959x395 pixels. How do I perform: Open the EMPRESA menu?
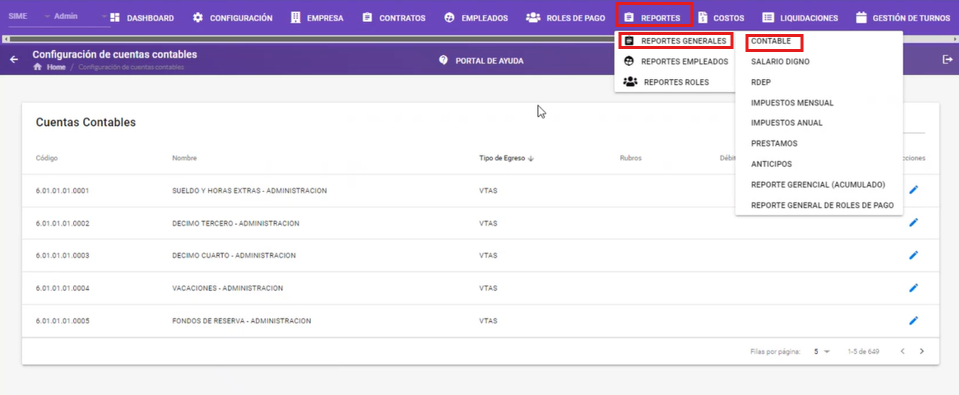(317, 18)
